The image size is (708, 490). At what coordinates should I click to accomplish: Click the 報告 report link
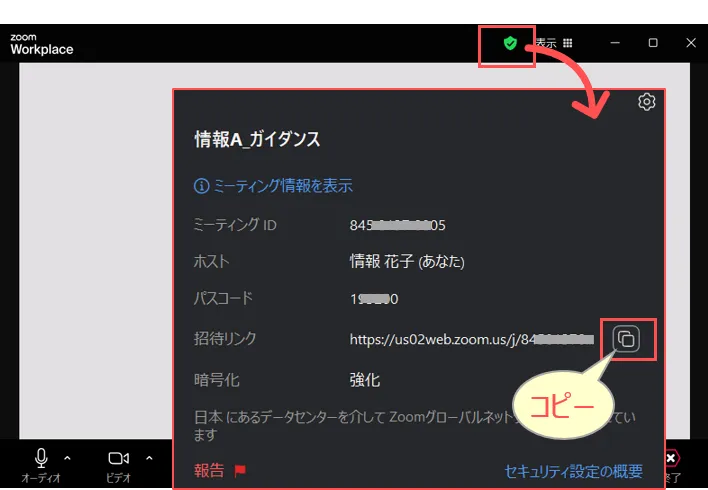coord(209,471)
